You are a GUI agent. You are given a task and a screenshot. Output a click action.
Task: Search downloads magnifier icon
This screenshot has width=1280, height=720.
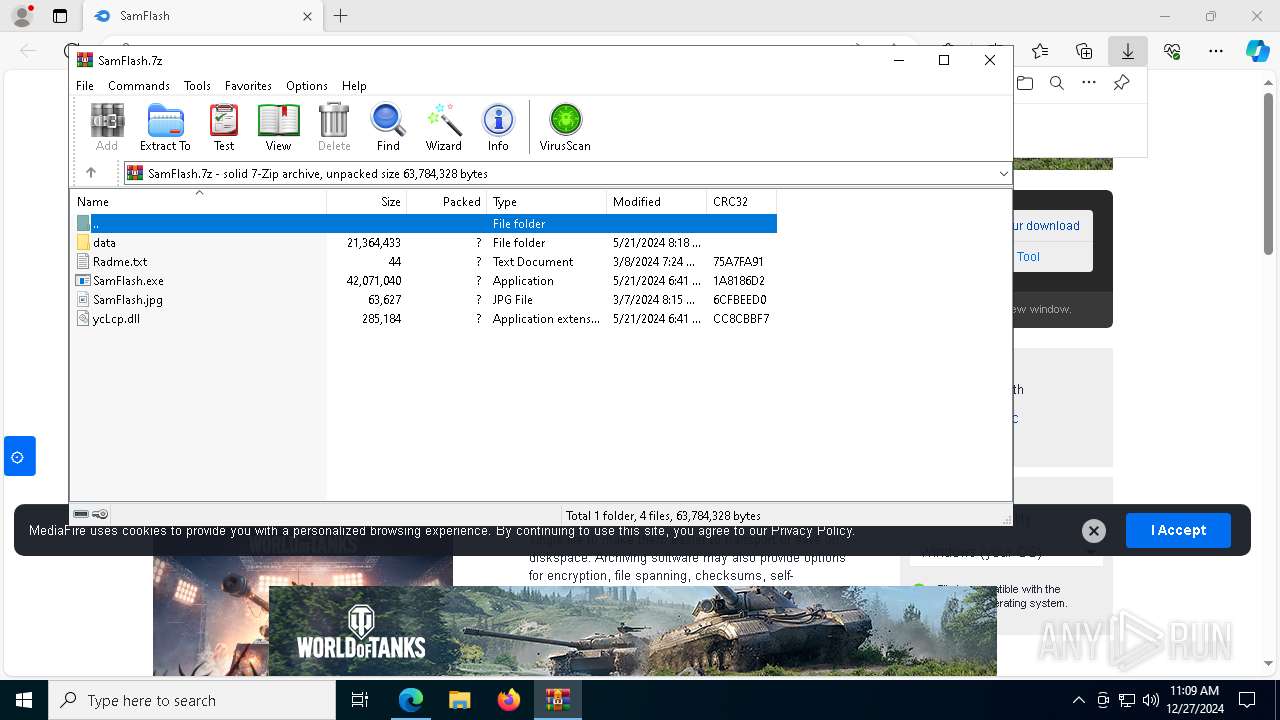[1057, 83]
